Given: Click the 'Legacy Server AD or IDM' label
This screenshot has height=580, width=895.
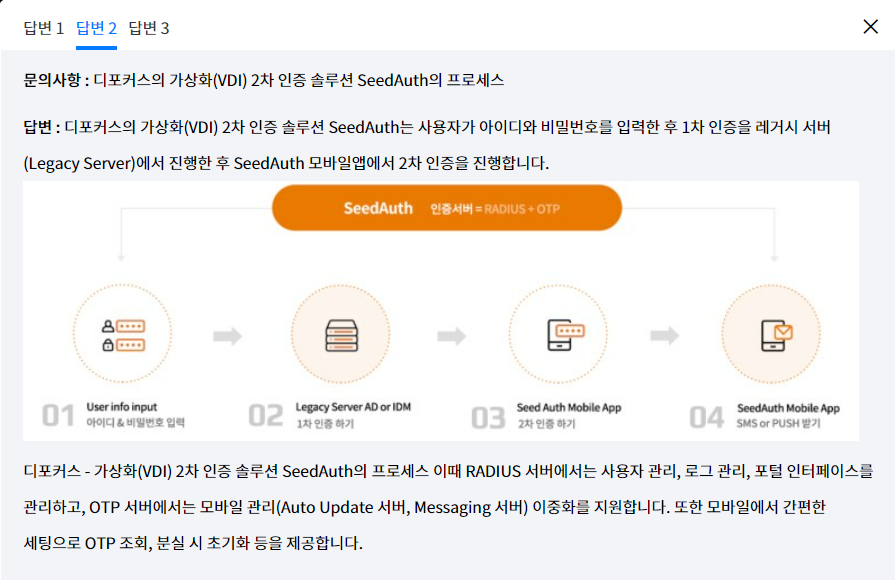Looking at the screenshot, I should [353, 407].
